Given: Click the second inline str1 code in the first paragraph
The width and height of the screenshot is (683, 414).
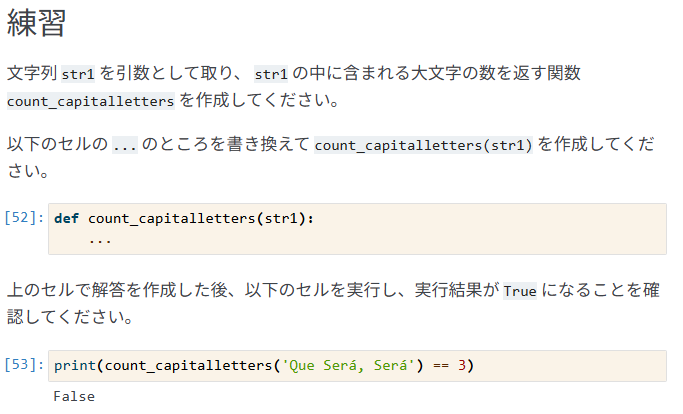Looking at the screenshot, I should point(271,74).
